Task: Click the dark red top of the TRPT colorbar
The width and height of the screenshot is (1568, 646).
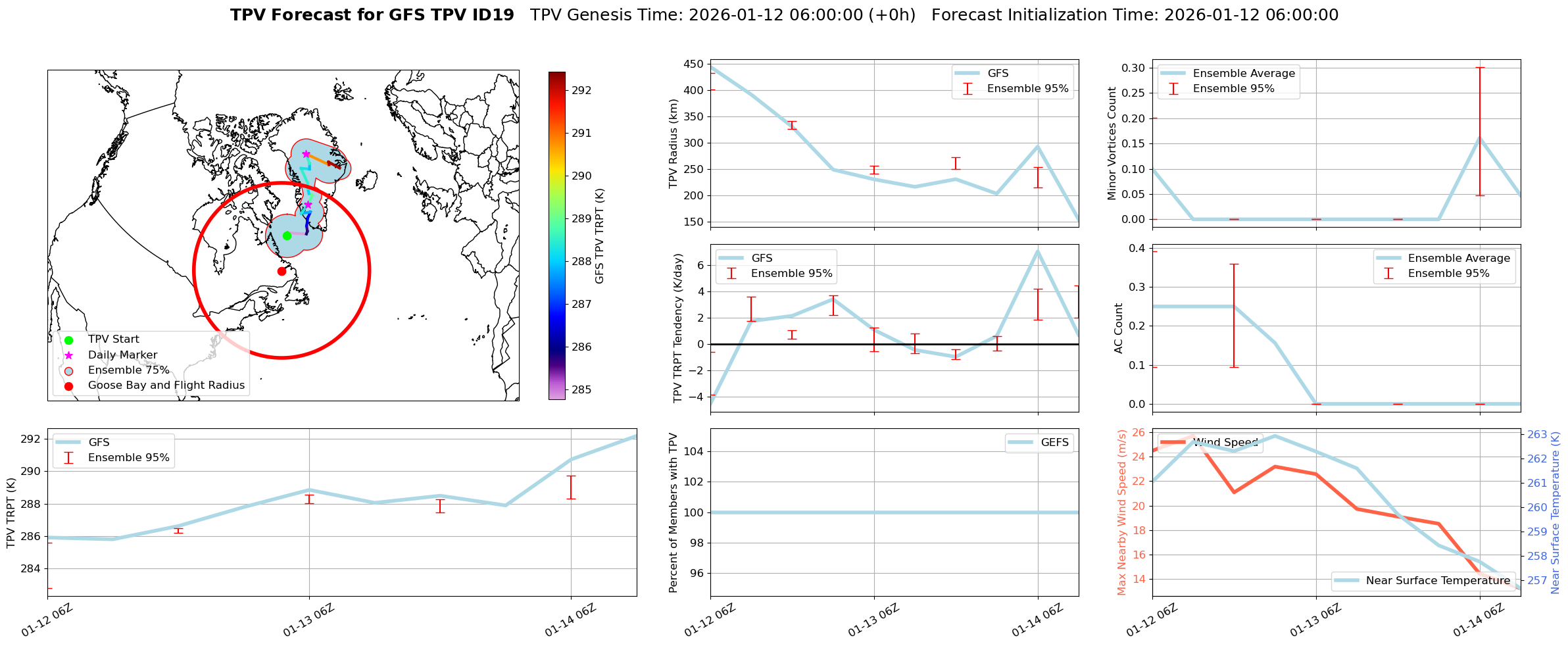Action: click(556, 76)
